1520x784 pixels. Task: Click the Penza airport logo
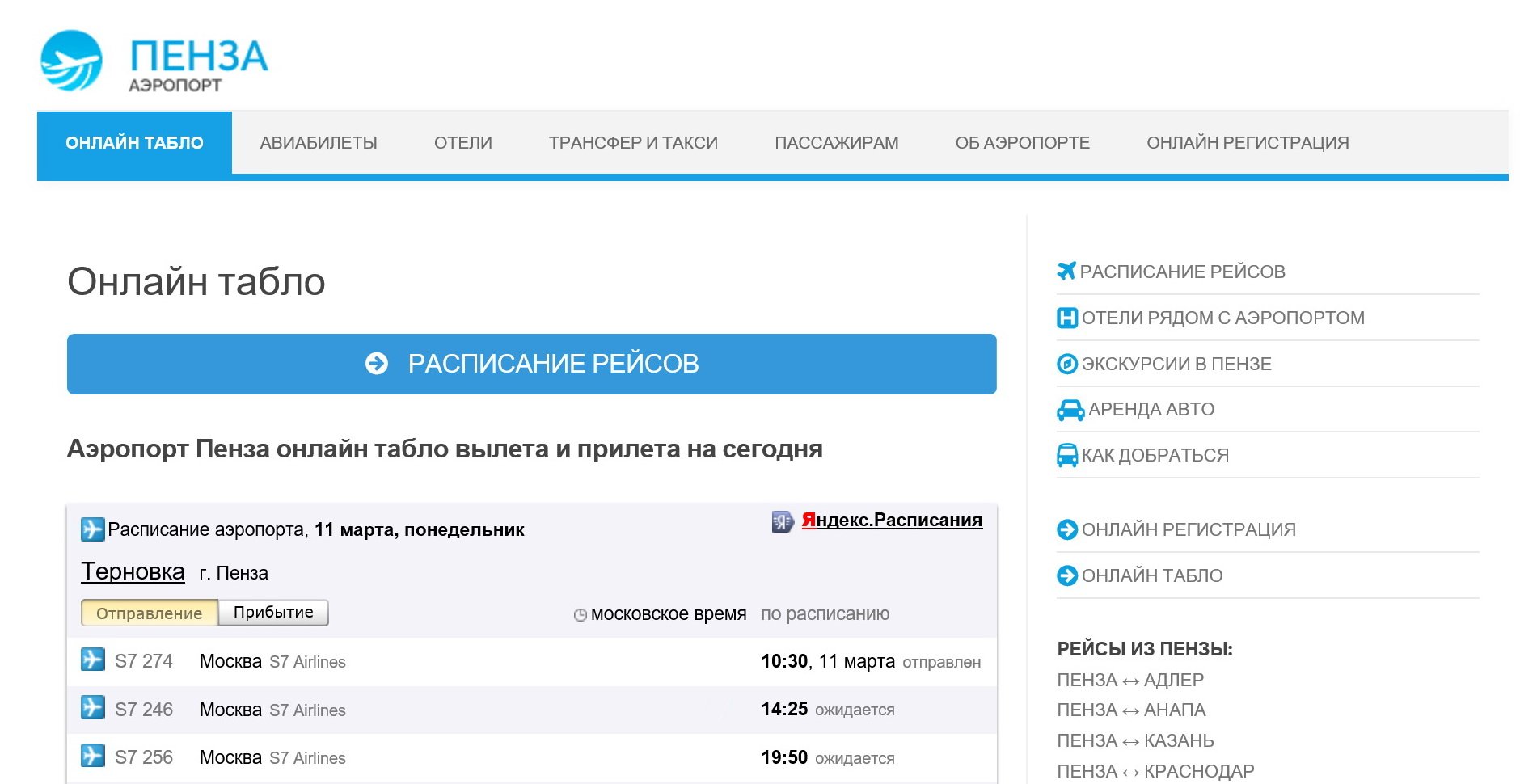[154, 62]
